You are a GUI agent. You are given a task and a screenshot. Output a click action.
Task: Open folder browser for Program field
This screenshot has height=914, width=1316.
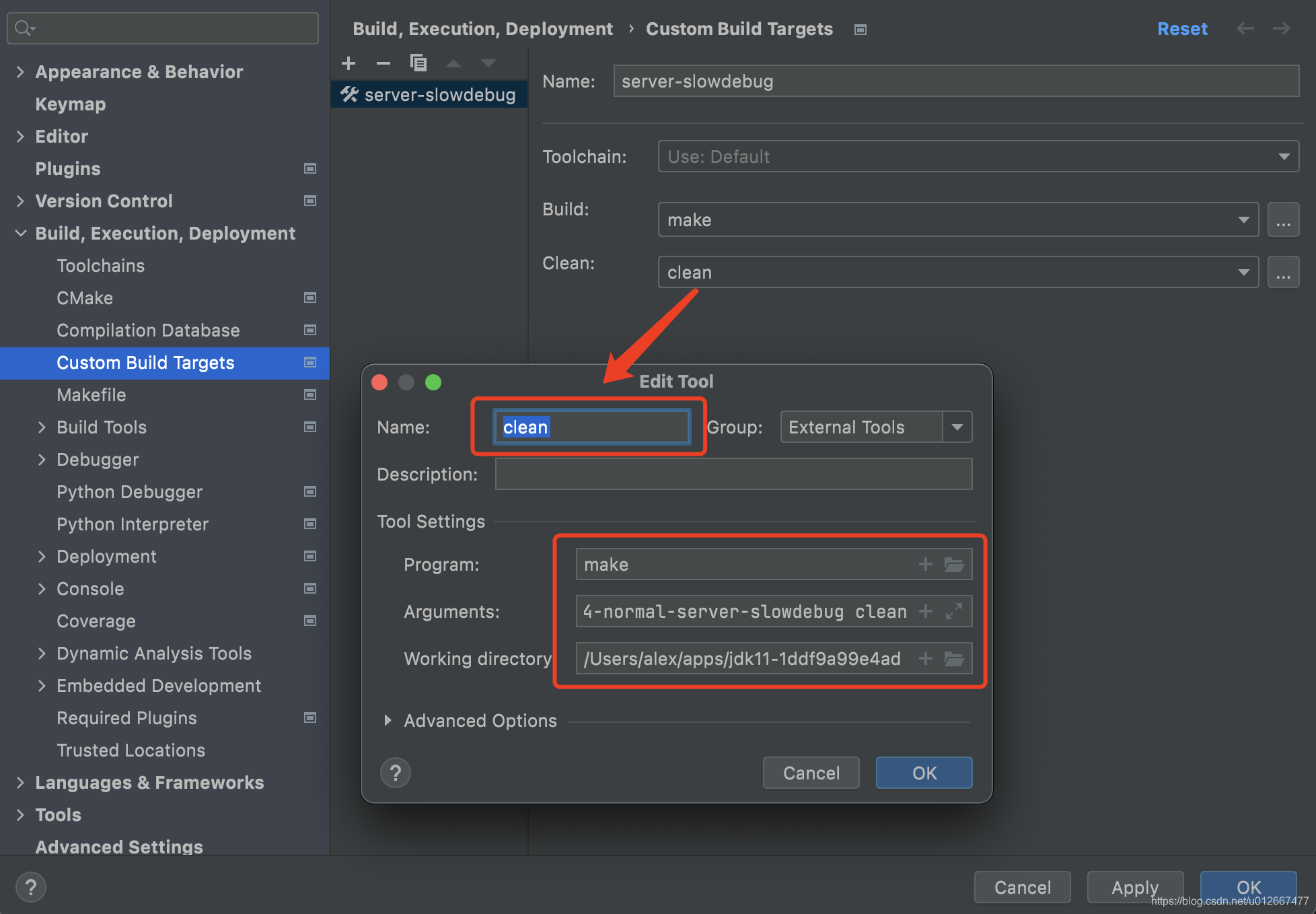pyautogui.click(x=954, y=565)
